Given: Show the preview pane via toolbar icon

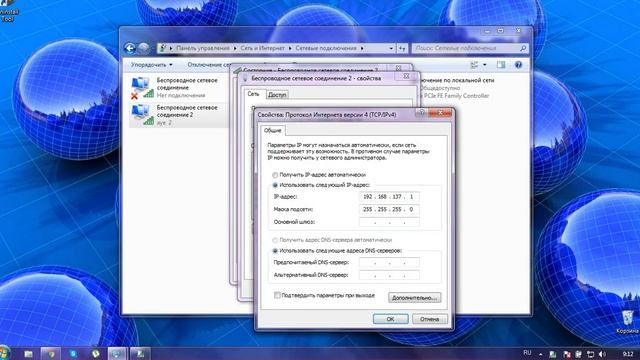Looking at the screenshot, I should tap(501, 65).
